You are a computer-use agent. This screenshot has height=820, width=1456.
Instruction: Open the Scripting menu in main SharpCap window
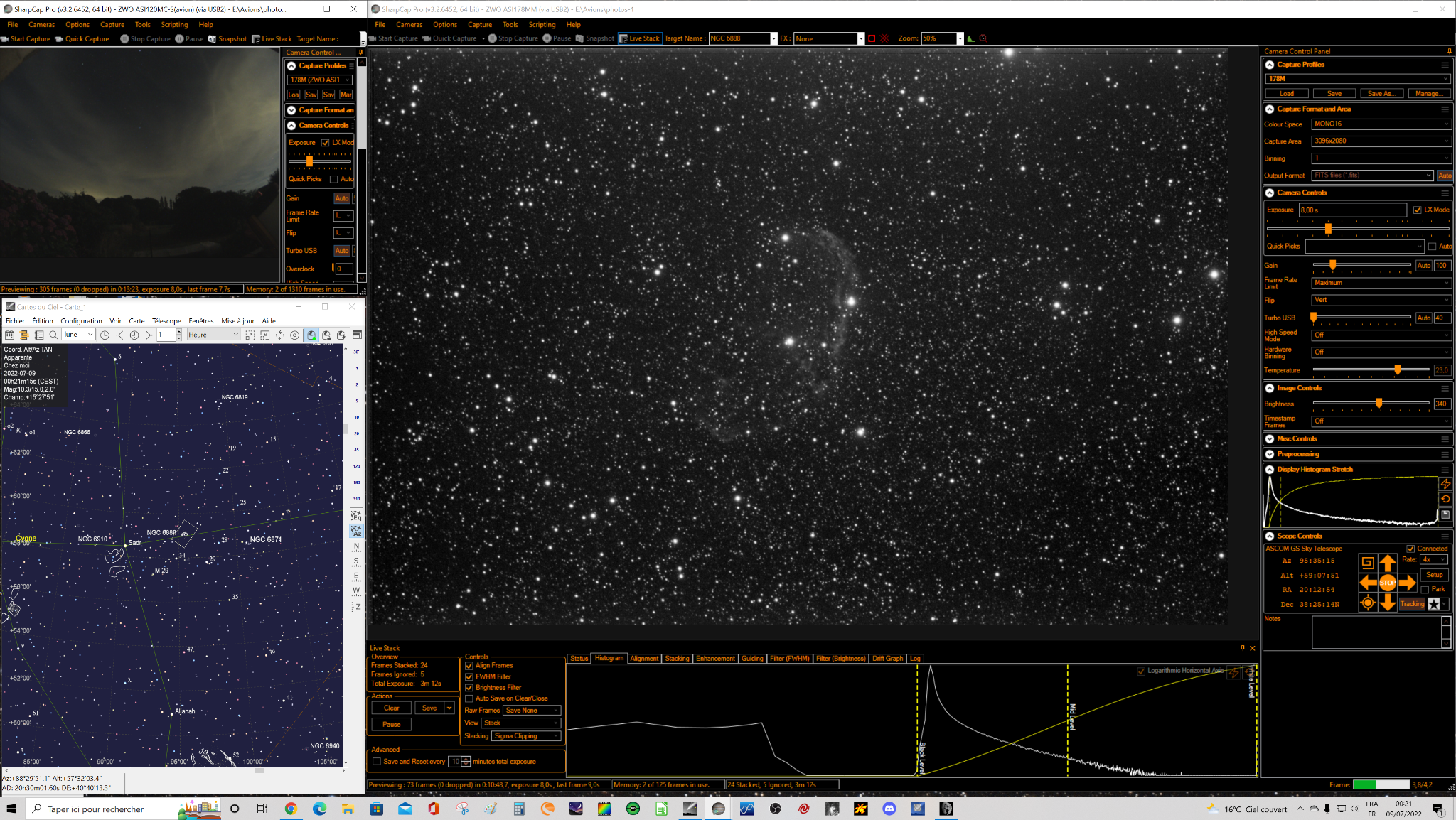click(x=542, y=24)
